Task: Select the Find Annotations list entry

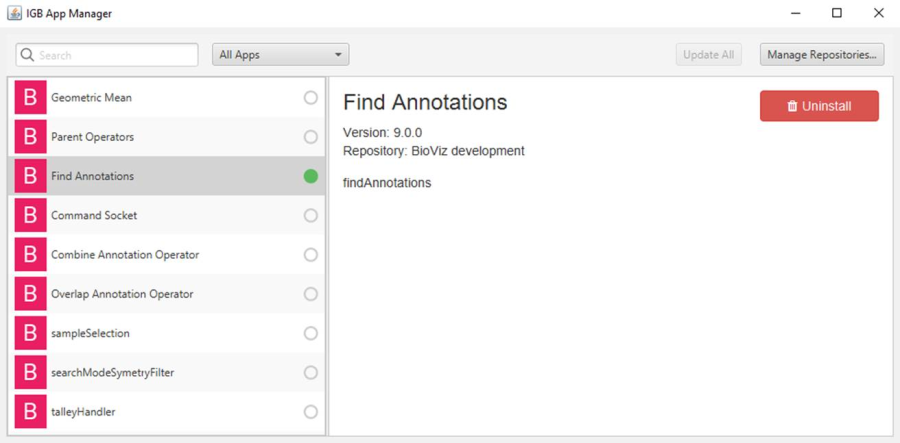Action: click(166, 176)
